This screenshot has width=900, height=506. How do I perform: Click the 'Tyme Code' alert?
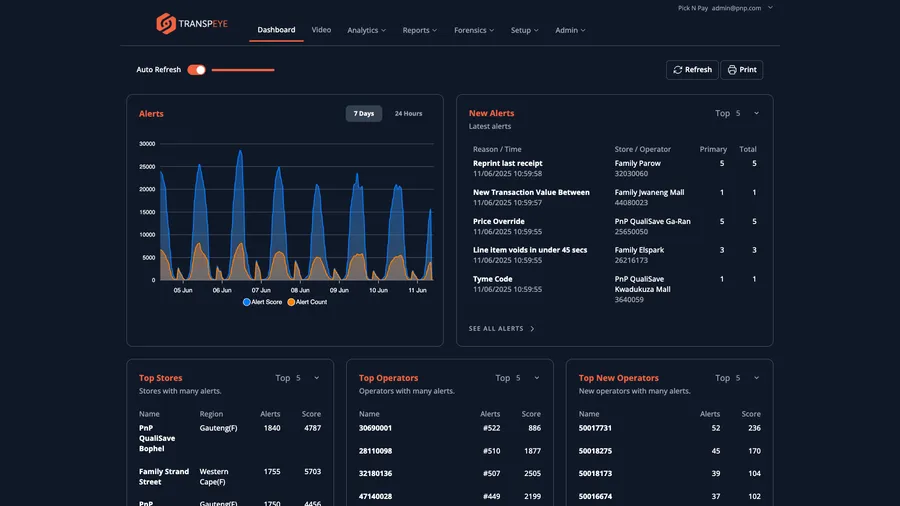click(492, 279)
